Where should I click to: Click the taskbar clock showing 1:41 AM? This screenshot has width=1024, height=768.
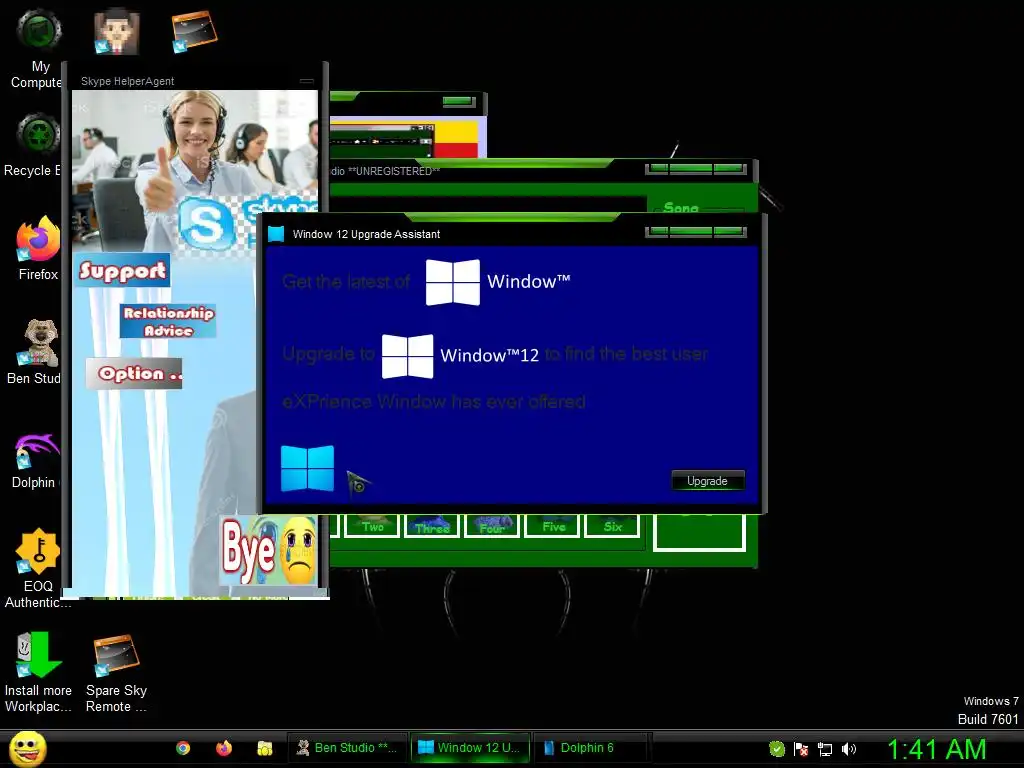point(936,749)
